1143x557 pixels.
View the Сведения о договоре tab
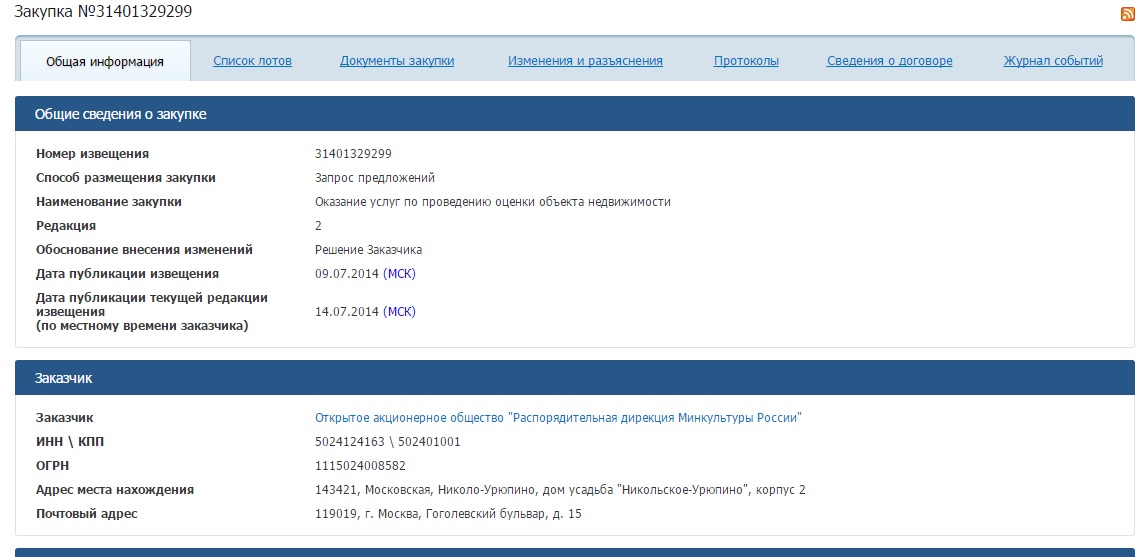tap(889, 61)
